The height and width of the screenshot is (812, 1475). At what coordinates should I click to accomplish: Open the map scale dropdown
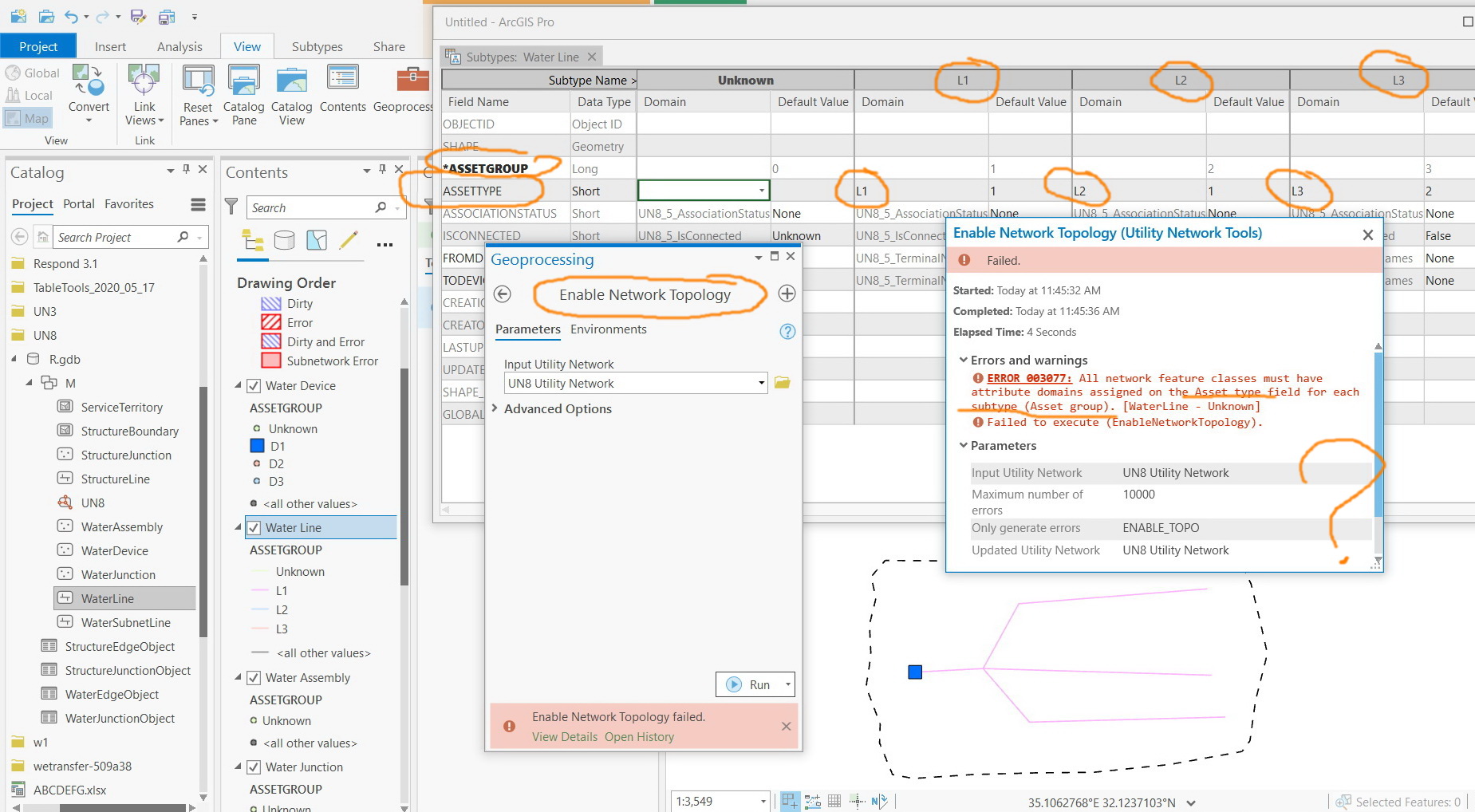(x=763, y=802)
